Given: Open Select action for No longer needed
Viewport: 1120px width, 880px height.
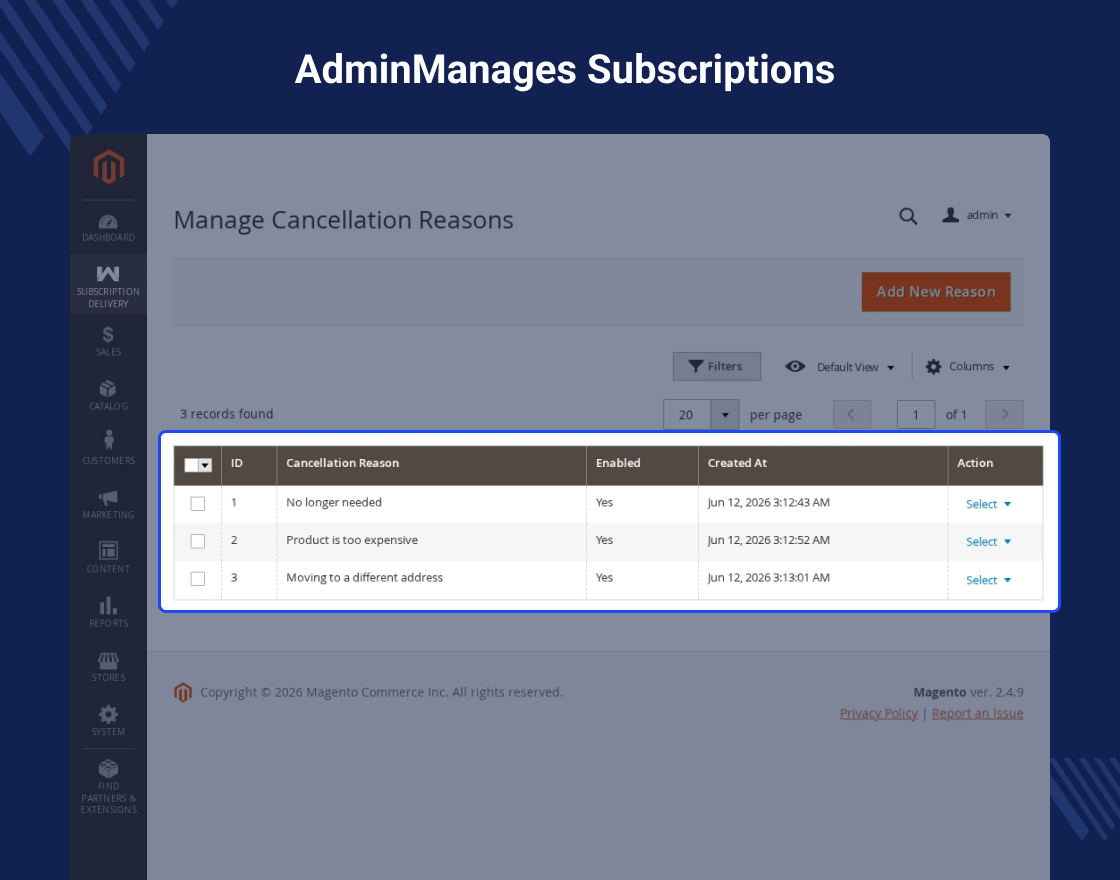Looking at the screenshot, I should click(x=988, y=504).
